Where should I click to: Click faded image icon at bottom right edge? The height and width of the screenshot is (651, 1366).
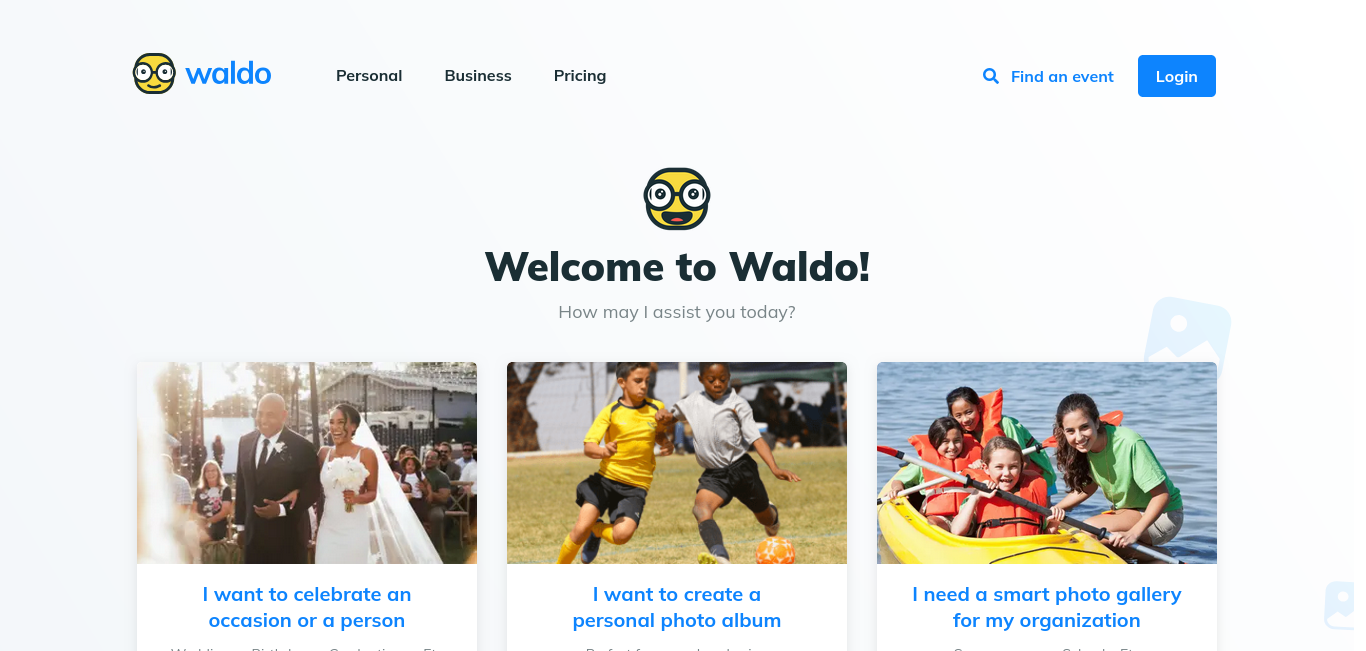coord(1340,606)
